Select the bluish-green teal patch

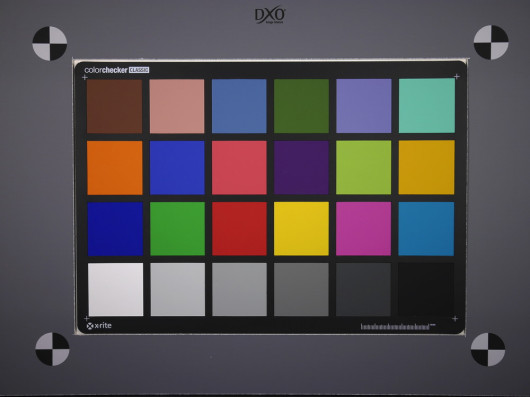pyautogui.click(x=427, y=106)
